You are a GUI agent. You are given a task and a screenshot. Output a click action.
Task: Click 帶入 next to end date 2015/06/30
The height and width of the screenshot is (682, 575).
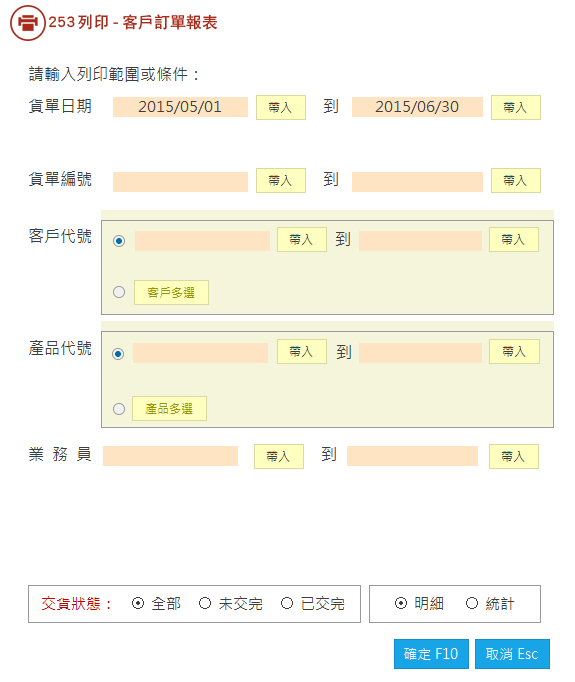(516, 107)
